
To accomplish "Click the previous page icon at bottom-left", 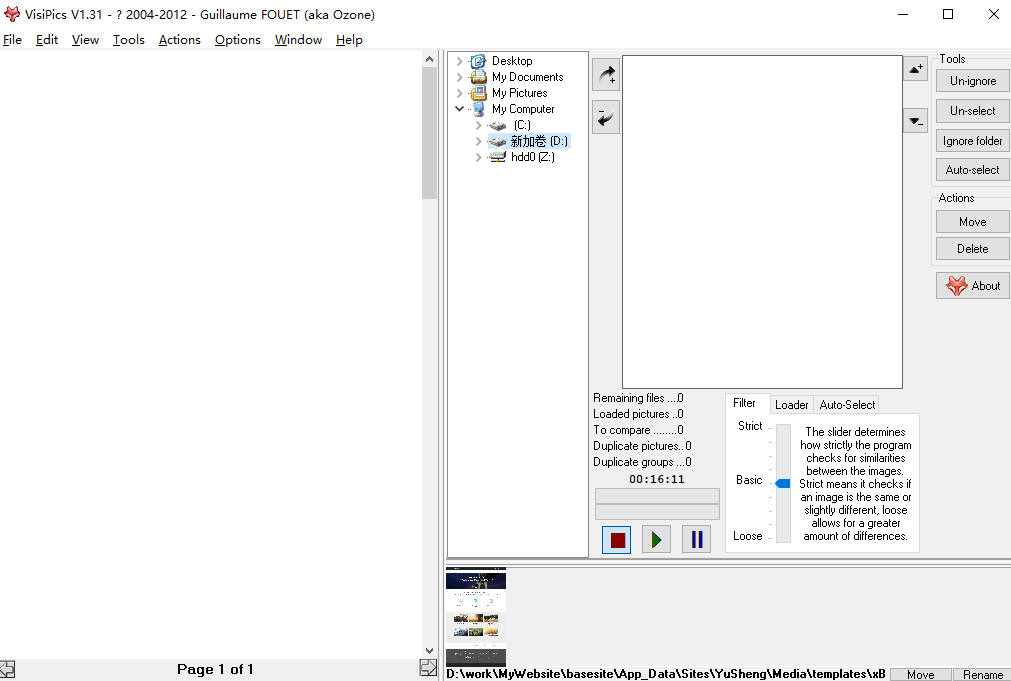I will [x=7, y=669].
